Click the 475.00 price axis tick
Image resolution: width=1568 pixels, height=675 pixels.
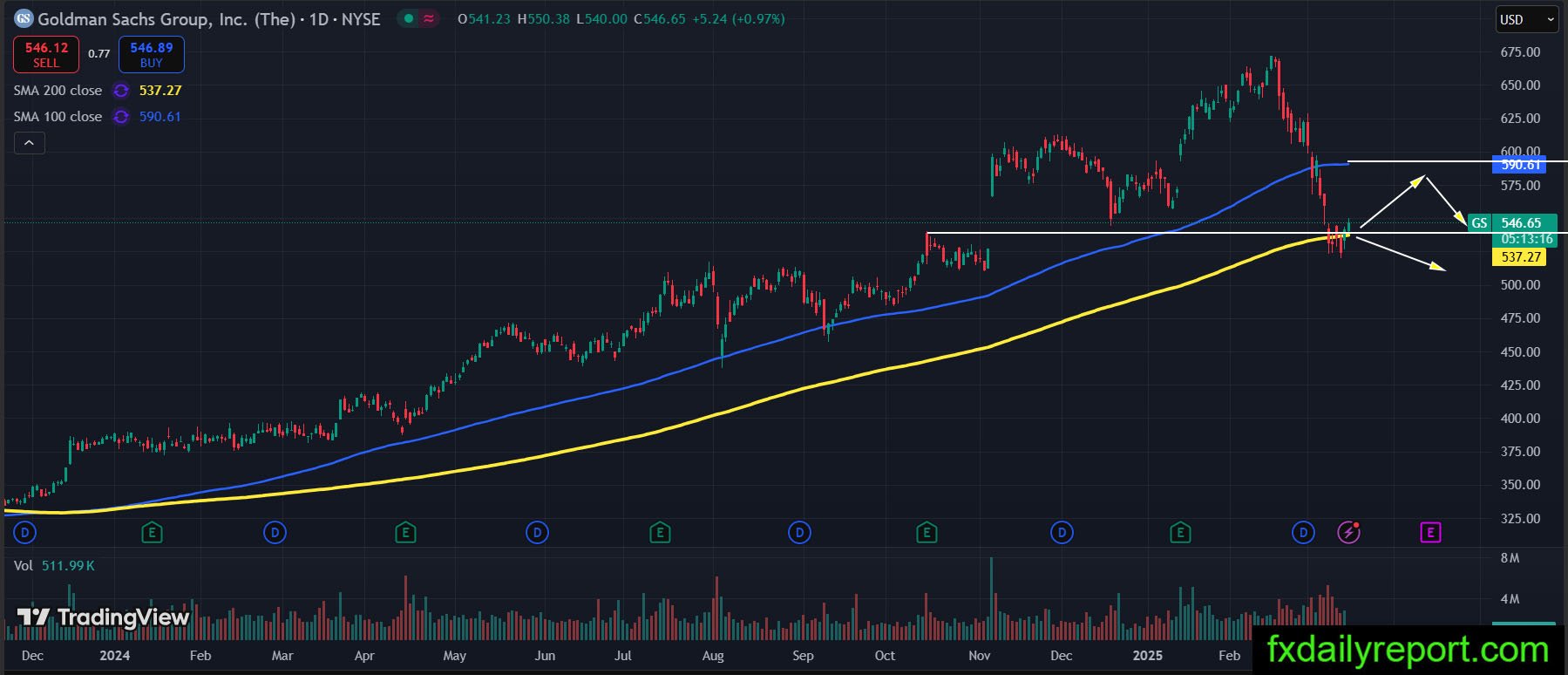[x=1520, y=318]
